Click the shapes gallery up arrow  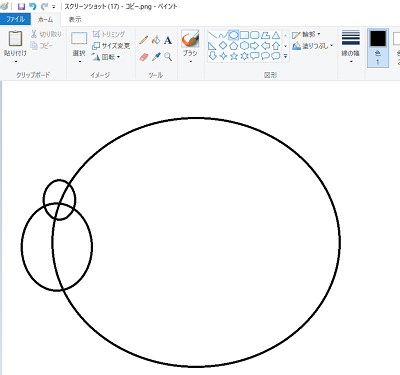pyautogui.click(x=285, y=35)
